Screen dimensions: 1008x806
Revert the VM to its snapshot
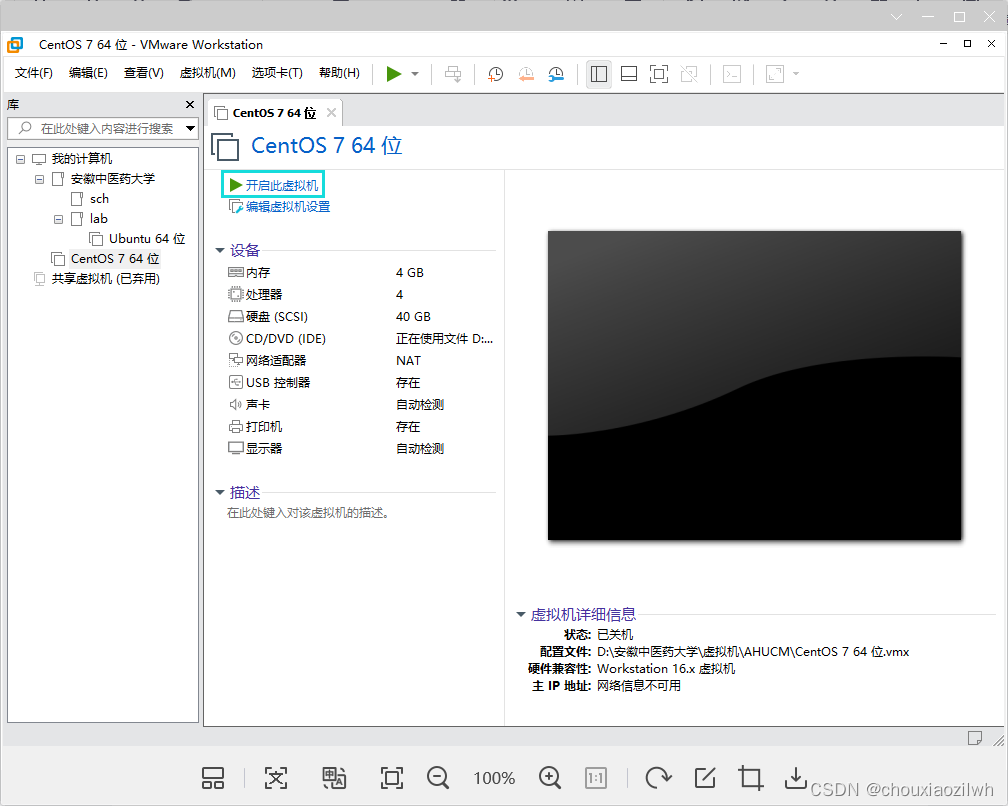pyautogui.click(x=526, y=73)
